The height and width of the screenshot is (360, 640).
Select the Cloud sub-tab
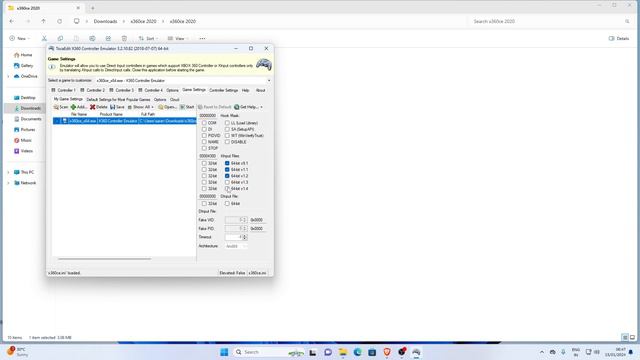(x=175, y=100)
